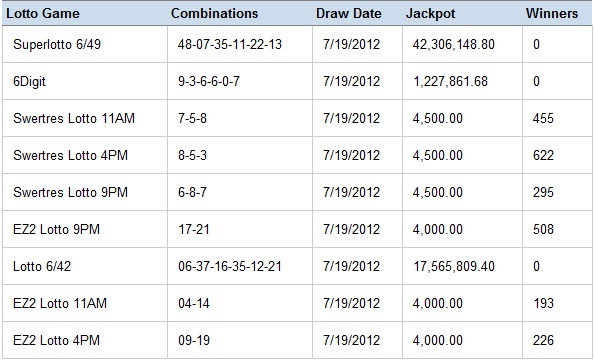
Task: Select Swertres Lotto 11AM row name
Action: [x=74, y=118]
